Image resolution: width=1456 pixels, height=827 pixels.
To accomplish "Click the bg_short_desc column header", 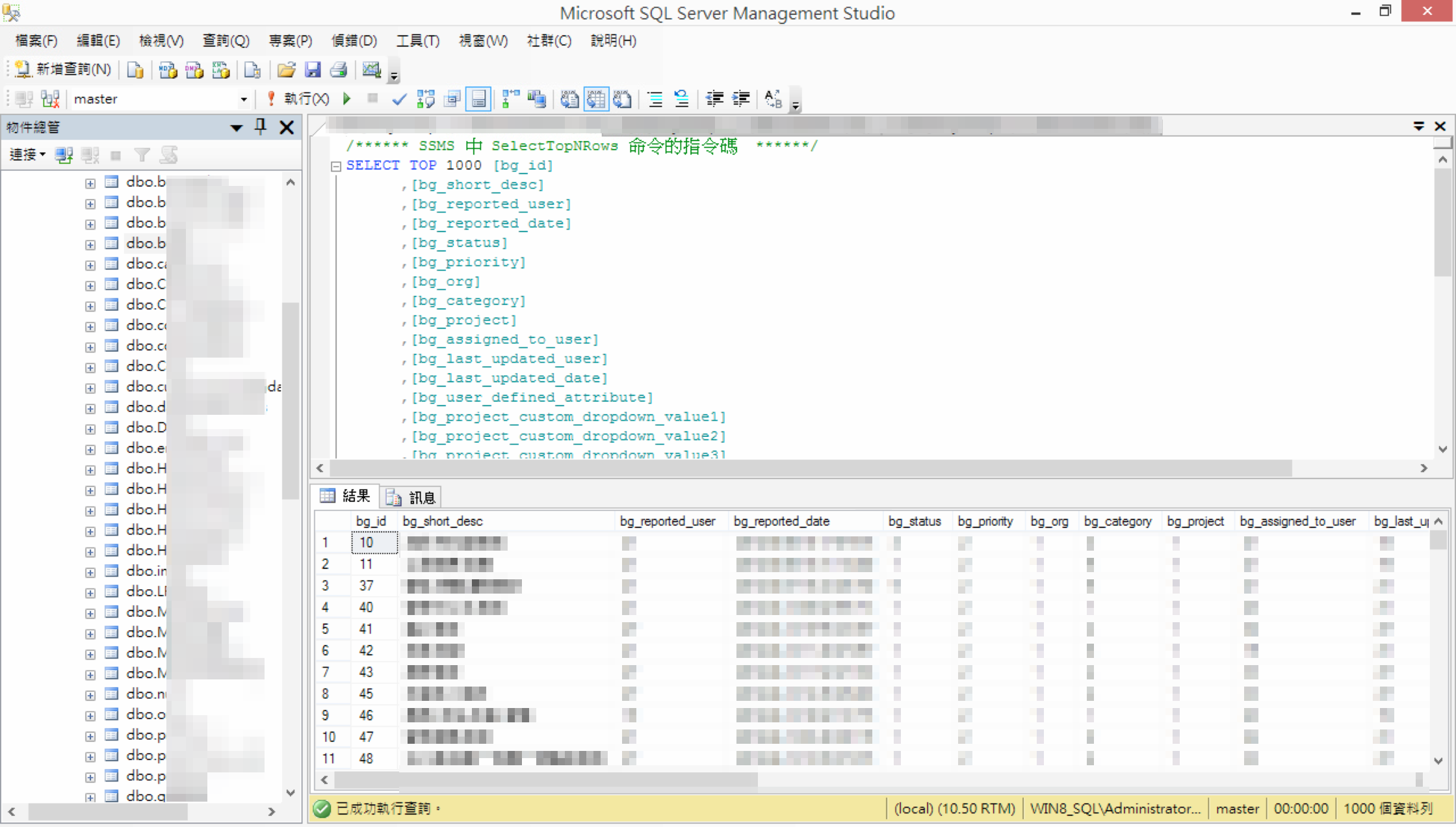I will (x=507, y=521).
